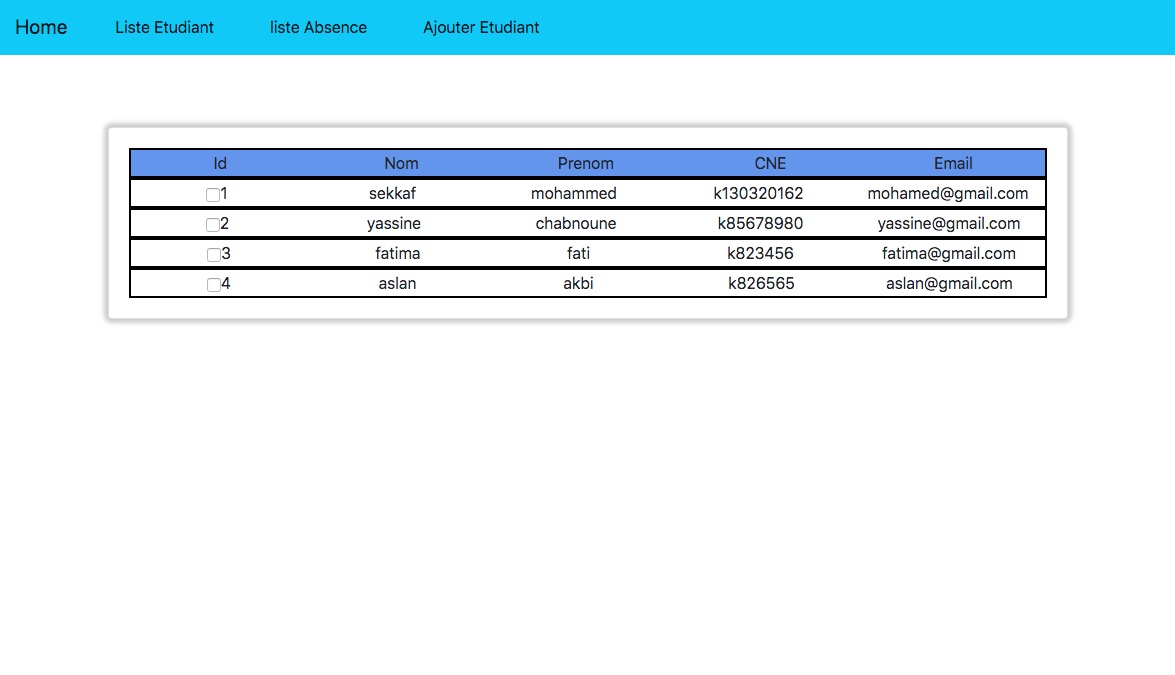Select mohammed in the Prenom column
Screen dimensions: 1175x675
576,193
